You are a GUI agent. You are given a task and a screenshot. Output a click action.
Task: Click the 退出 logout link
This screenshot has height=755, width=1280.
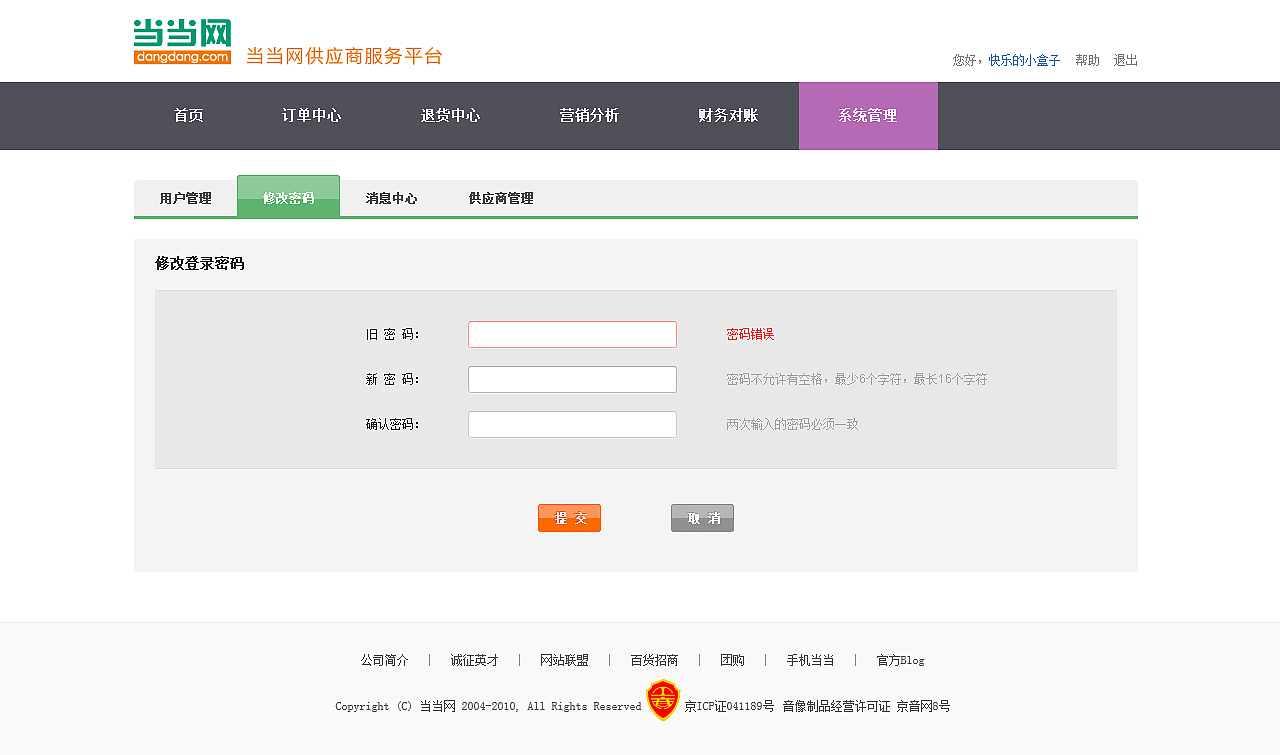click(1125, 60)
